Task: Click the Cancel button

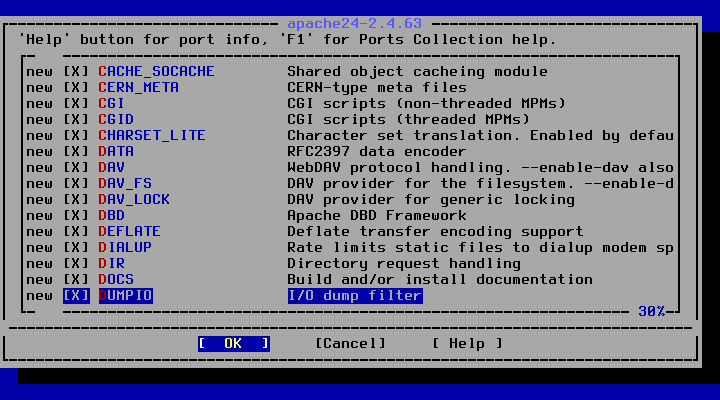Action: point(350,344)
